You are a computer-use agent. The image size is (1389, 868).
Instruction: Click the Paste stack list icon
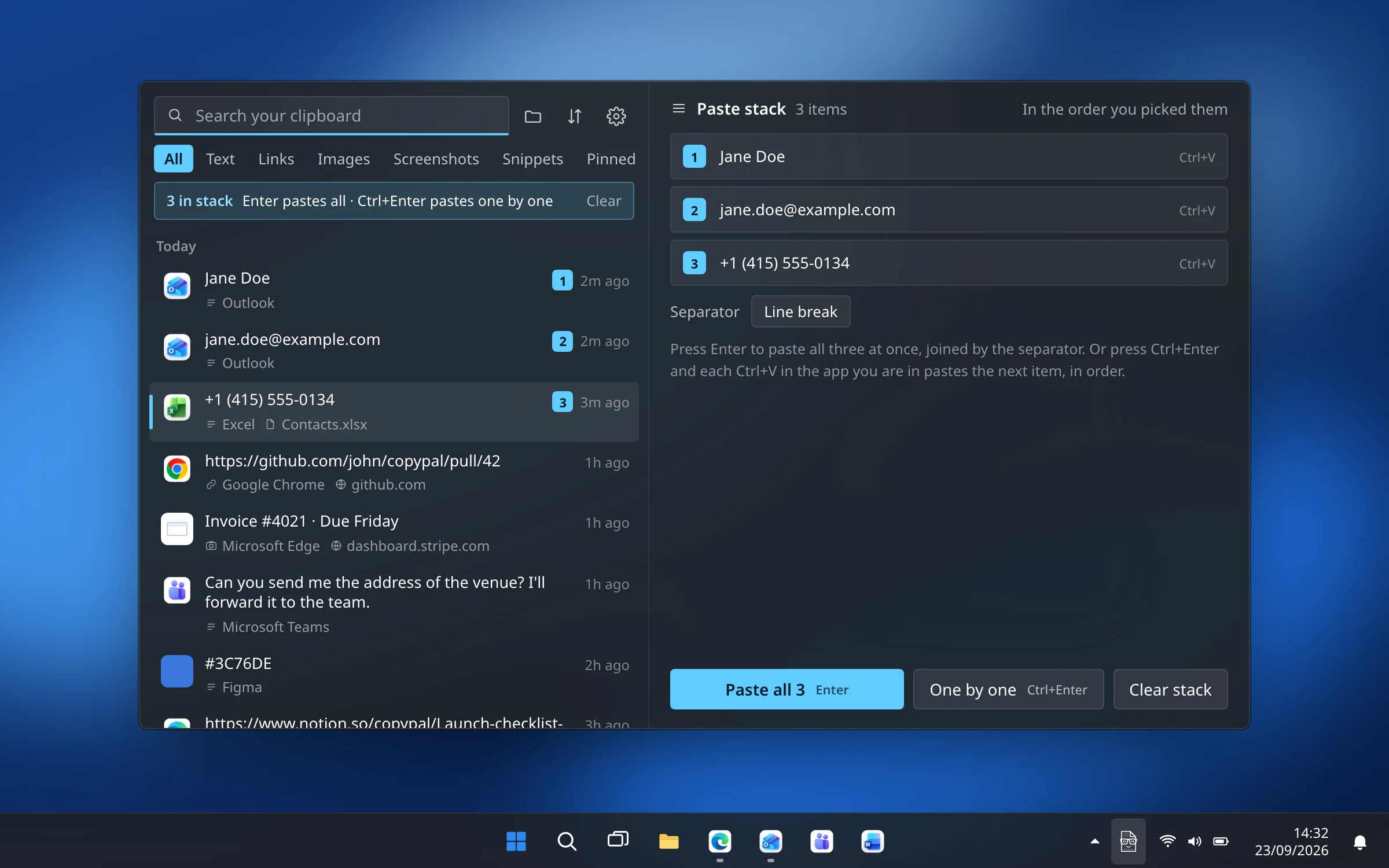coord(679,109)
